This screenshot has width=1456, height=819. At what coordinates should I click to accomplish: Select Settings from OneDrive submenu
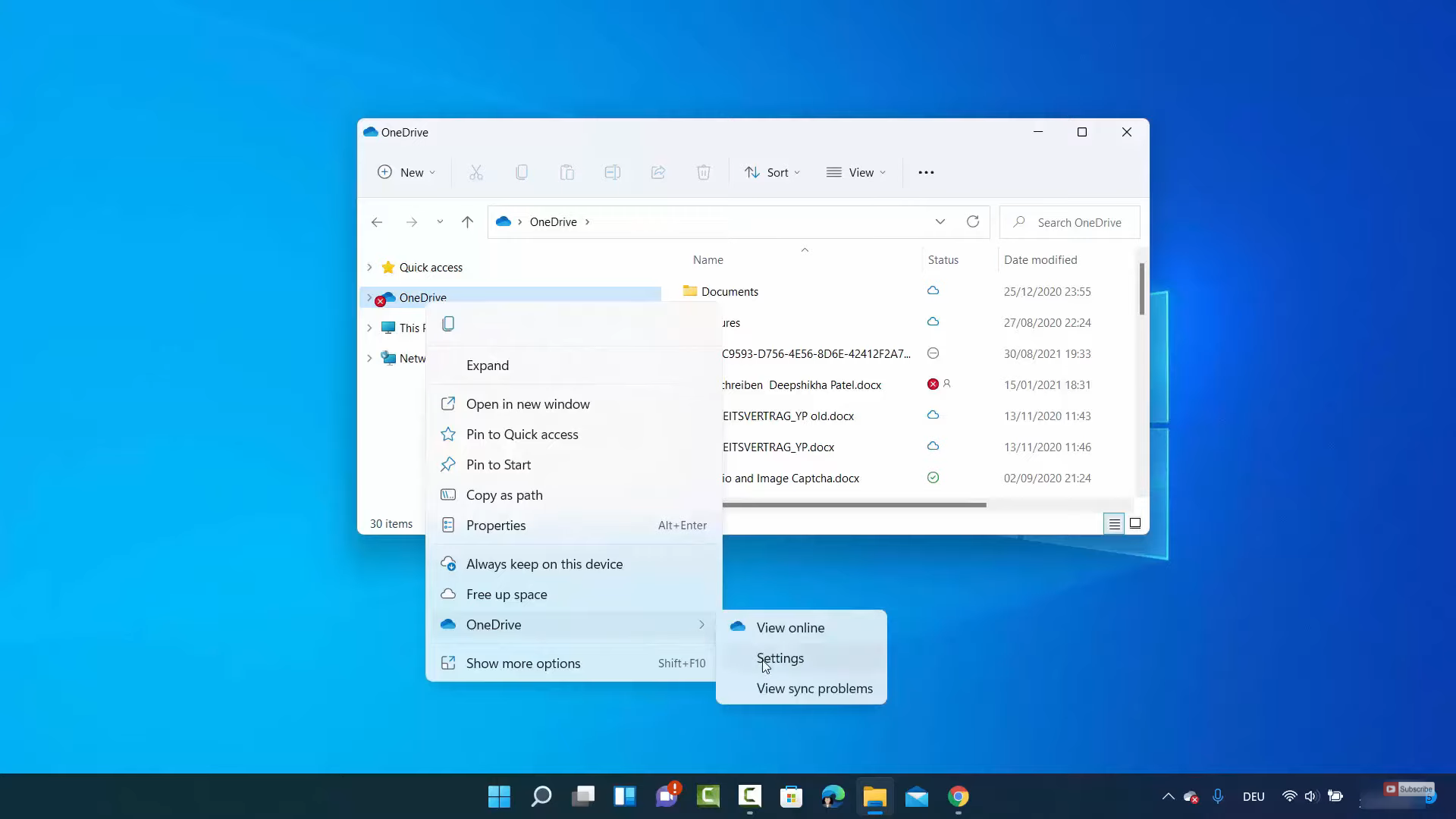click(x=779, y=657)
